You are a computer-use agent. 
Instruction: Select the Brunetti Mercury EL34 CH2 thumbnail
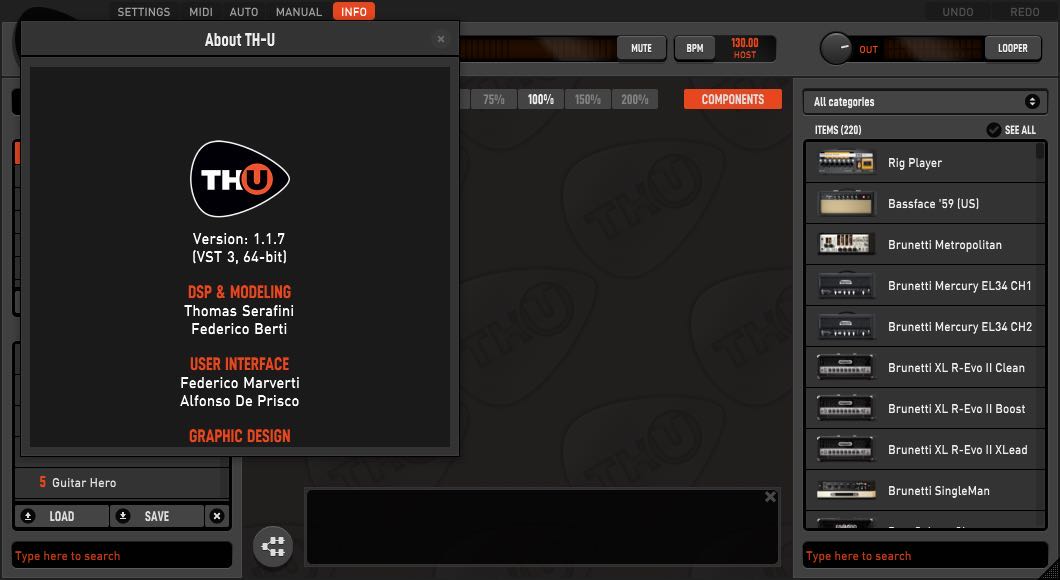[846, 327]
